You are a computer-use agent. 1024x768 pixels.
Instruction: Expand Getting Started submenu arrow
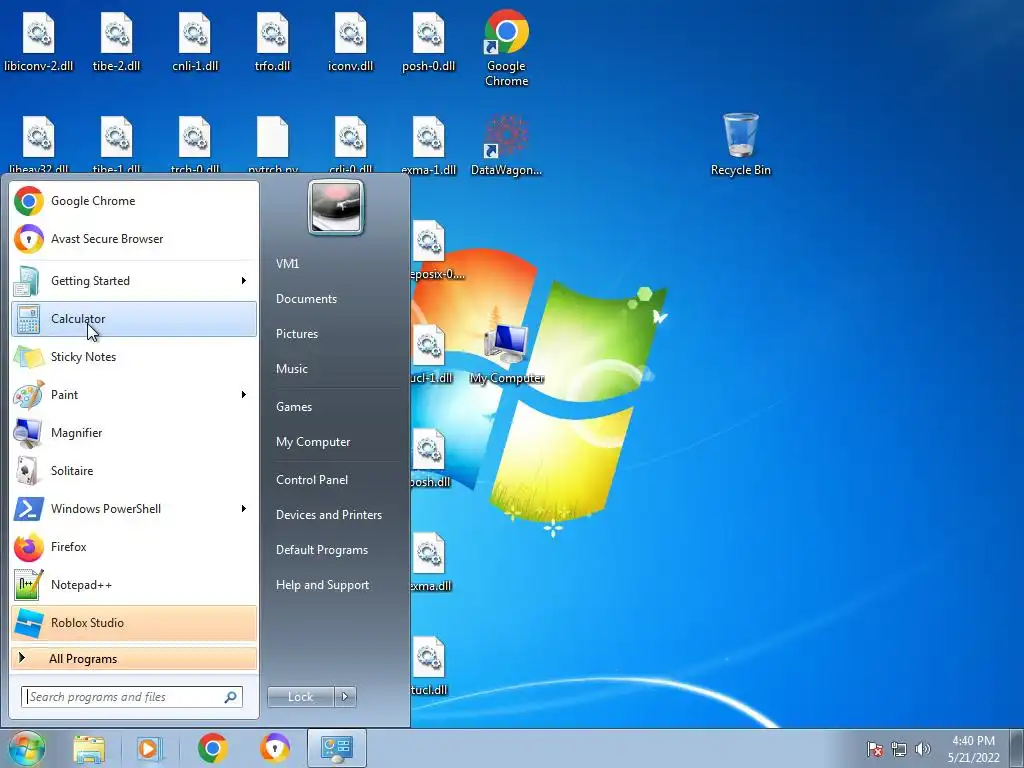click(244, 281)
